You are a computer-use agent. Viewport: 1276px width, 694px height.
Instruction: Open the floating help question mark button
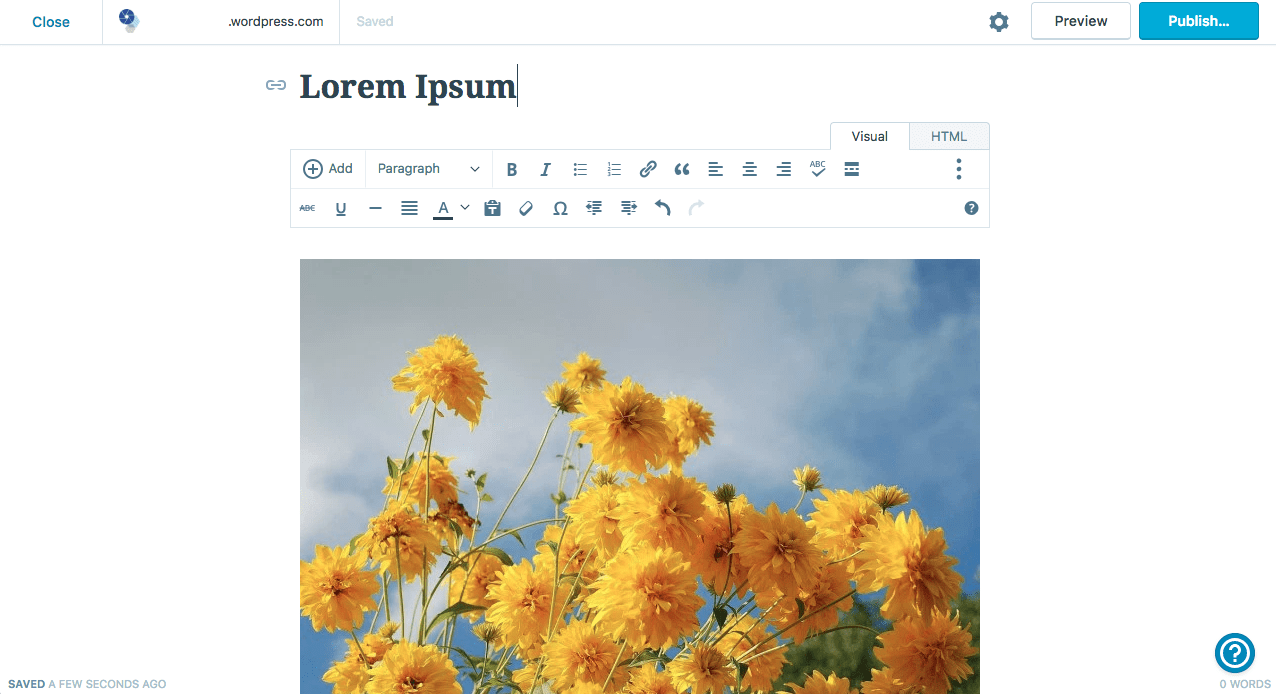[x=1235, y=653]
